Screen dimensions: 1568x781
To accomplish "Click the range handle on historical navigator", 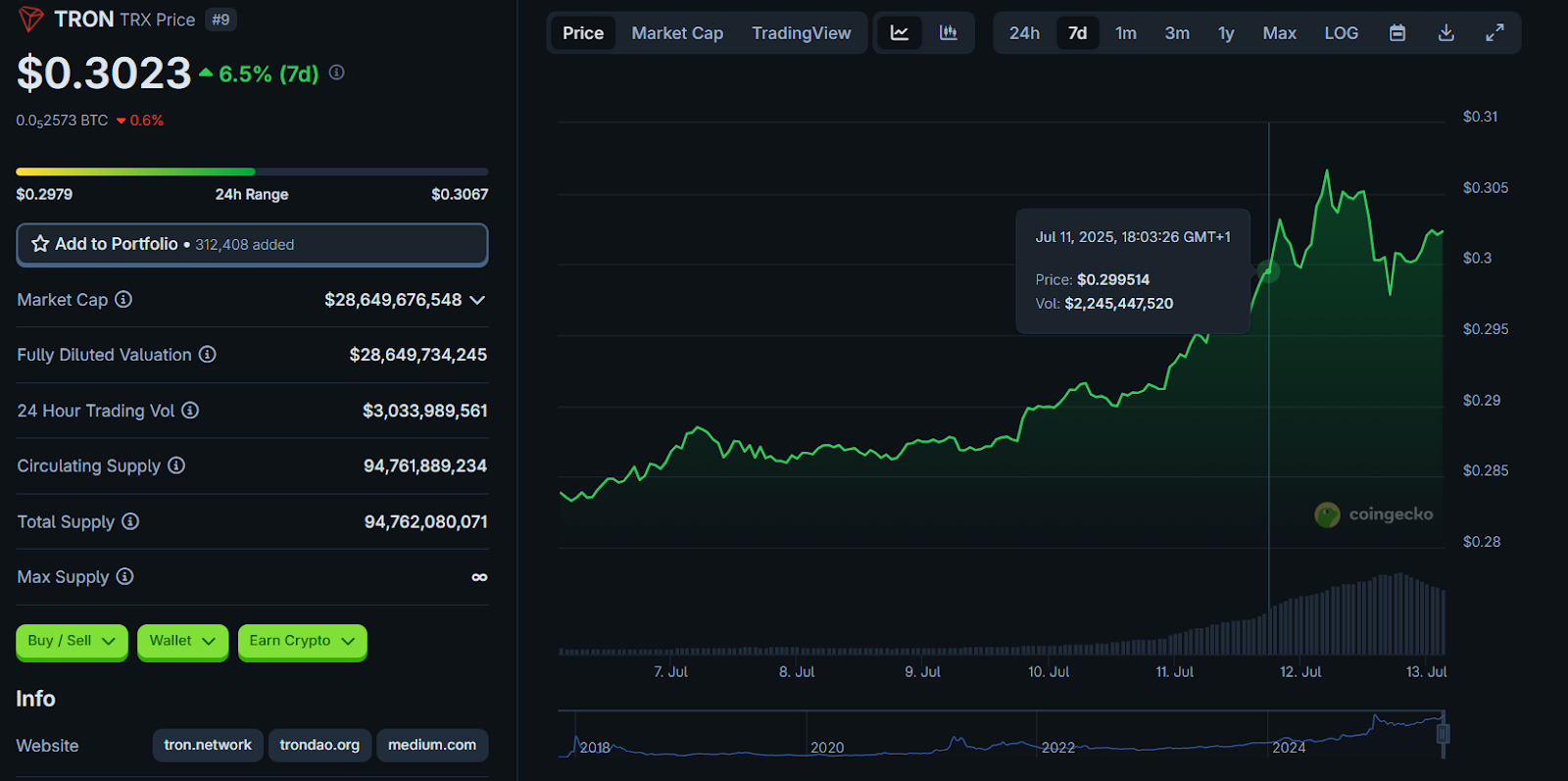I will coord(1443,734).
